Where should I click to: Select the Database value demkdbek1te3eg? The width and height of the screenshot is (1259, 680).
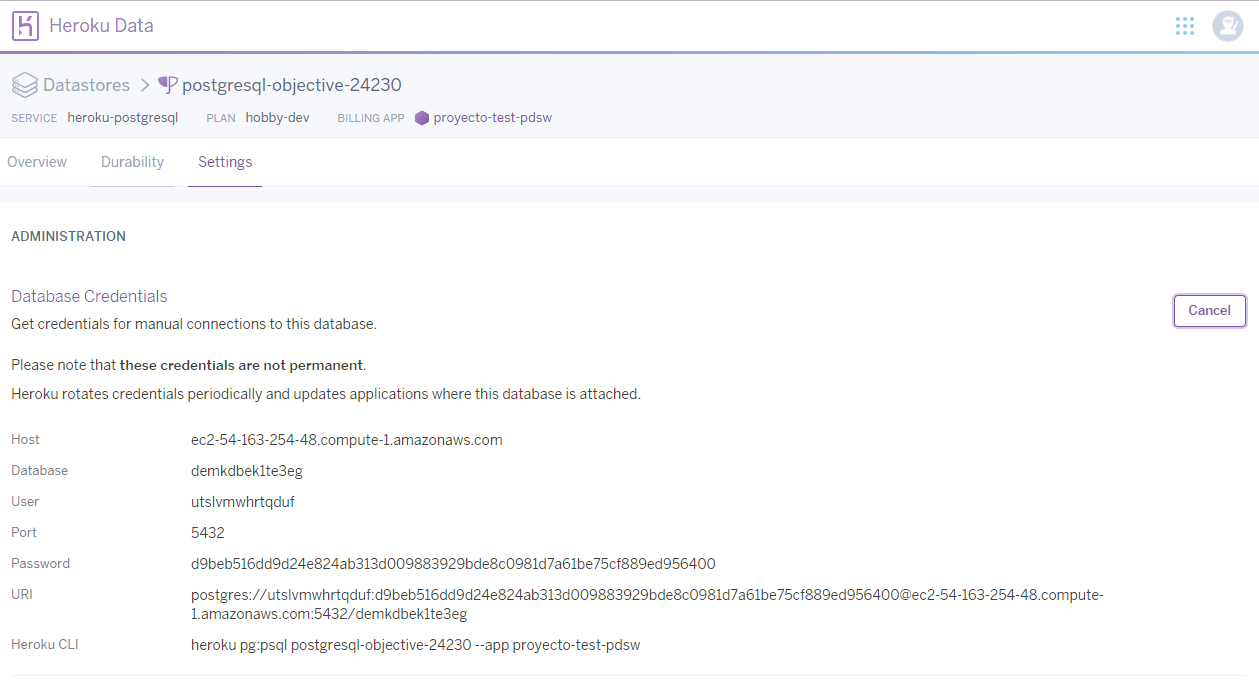(247, 471)
